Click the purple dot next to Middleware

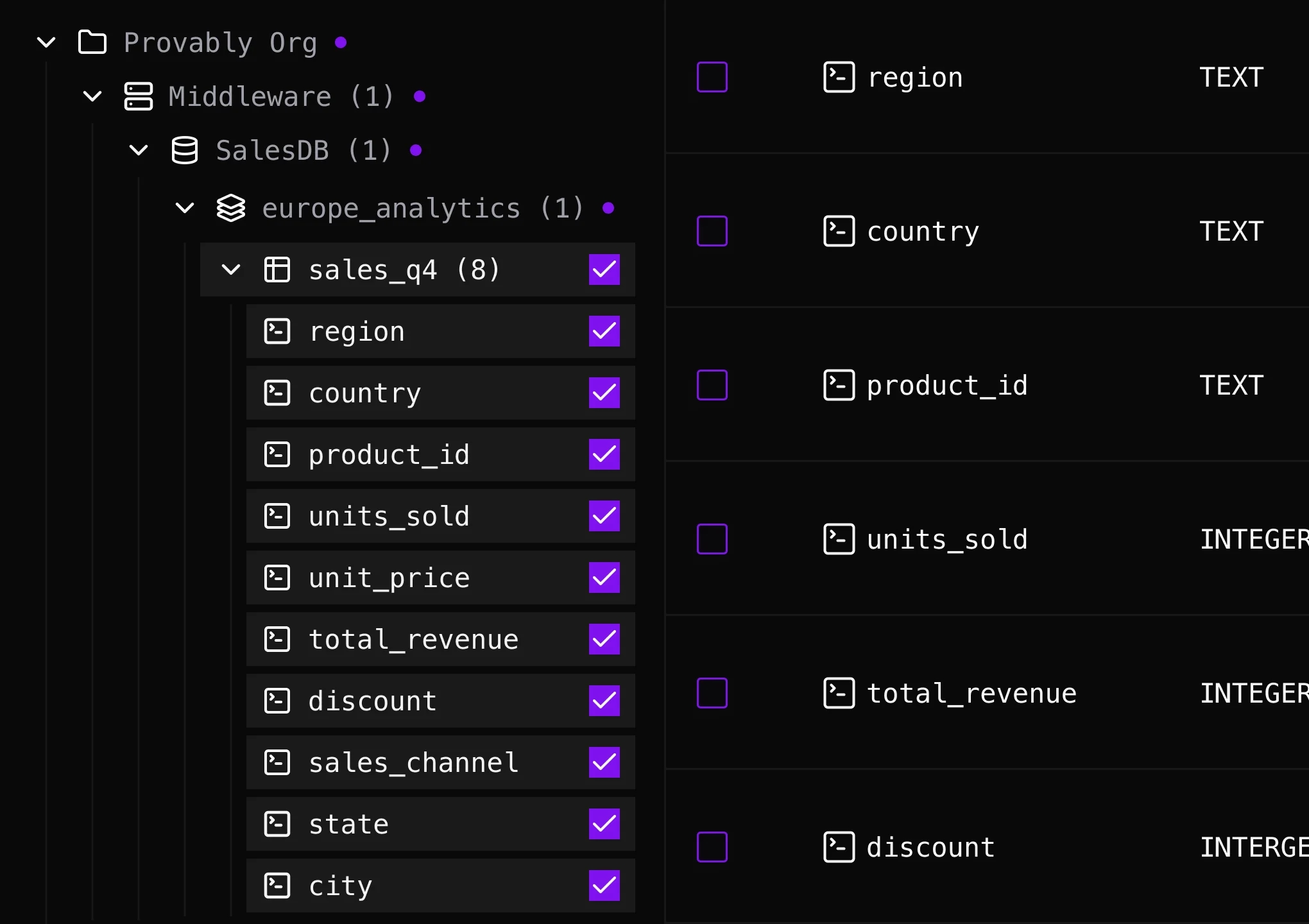421,96
